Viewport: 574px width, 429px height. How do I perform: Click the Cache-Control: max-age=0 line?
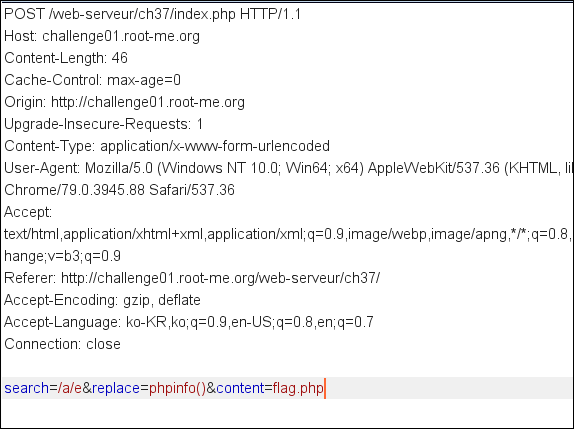coord(93,80)
